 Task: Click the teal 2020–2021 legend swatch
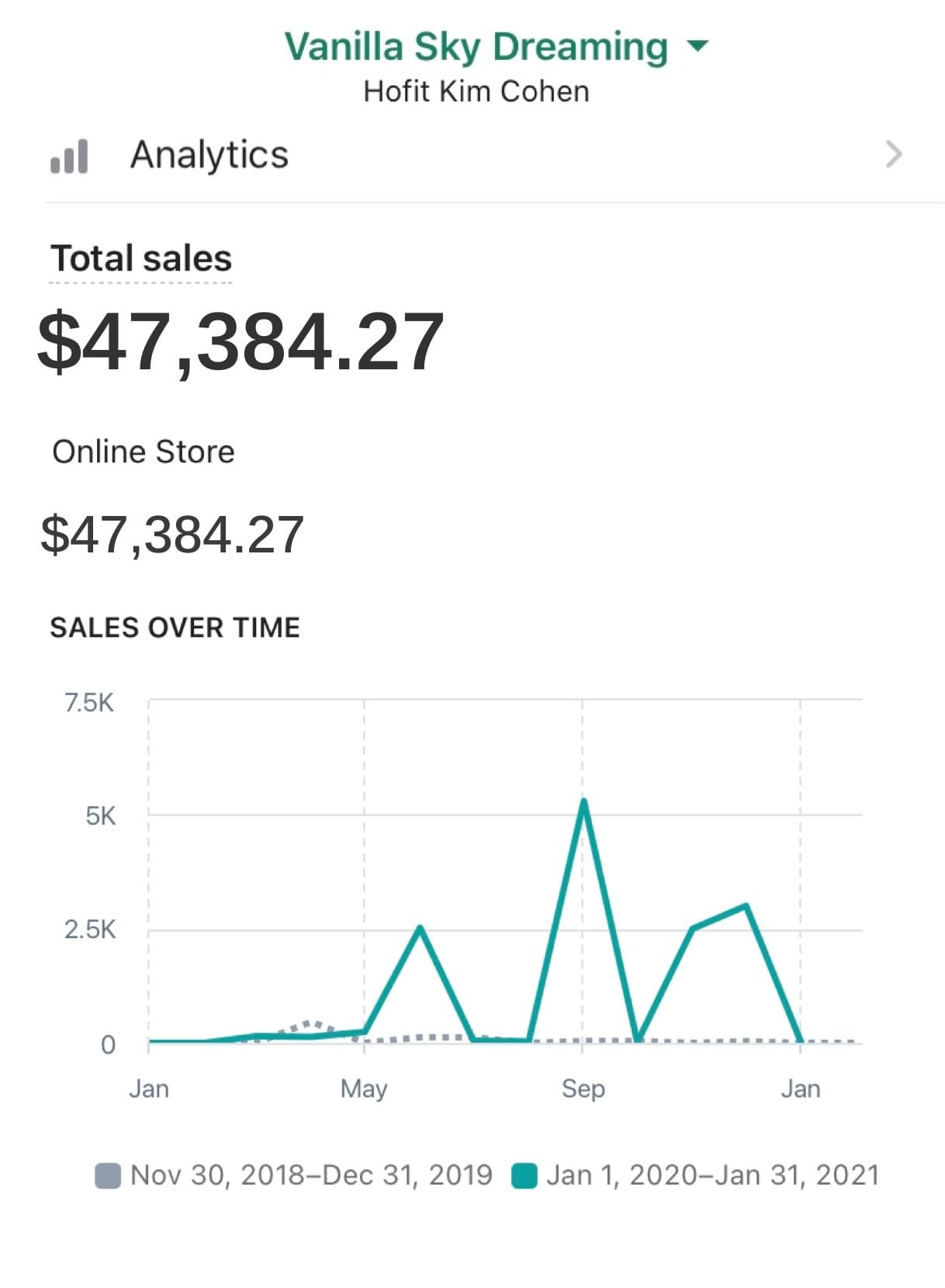pos(524,1175)
